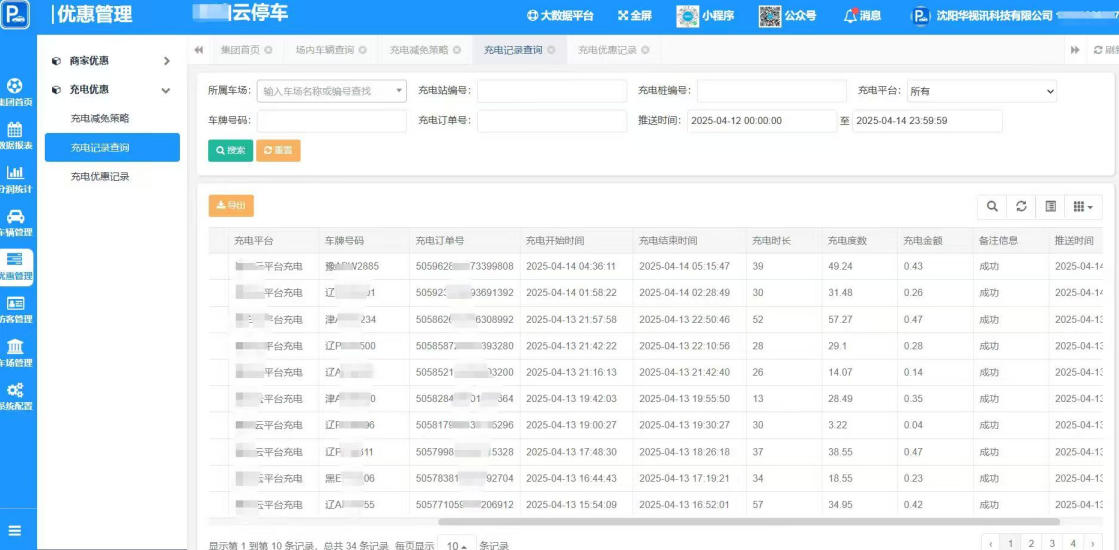This screenshot has width=1119, height=550.
Task: Open the columns selection dropdown
Action: (1083, 206)
